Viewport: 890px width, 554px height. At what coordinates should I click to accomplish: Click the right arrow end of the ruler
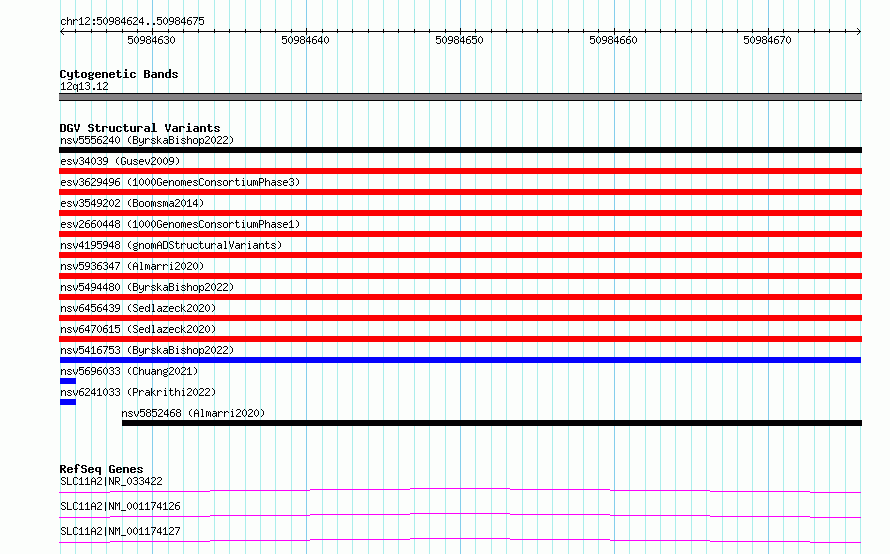click(x=858, y=32)
